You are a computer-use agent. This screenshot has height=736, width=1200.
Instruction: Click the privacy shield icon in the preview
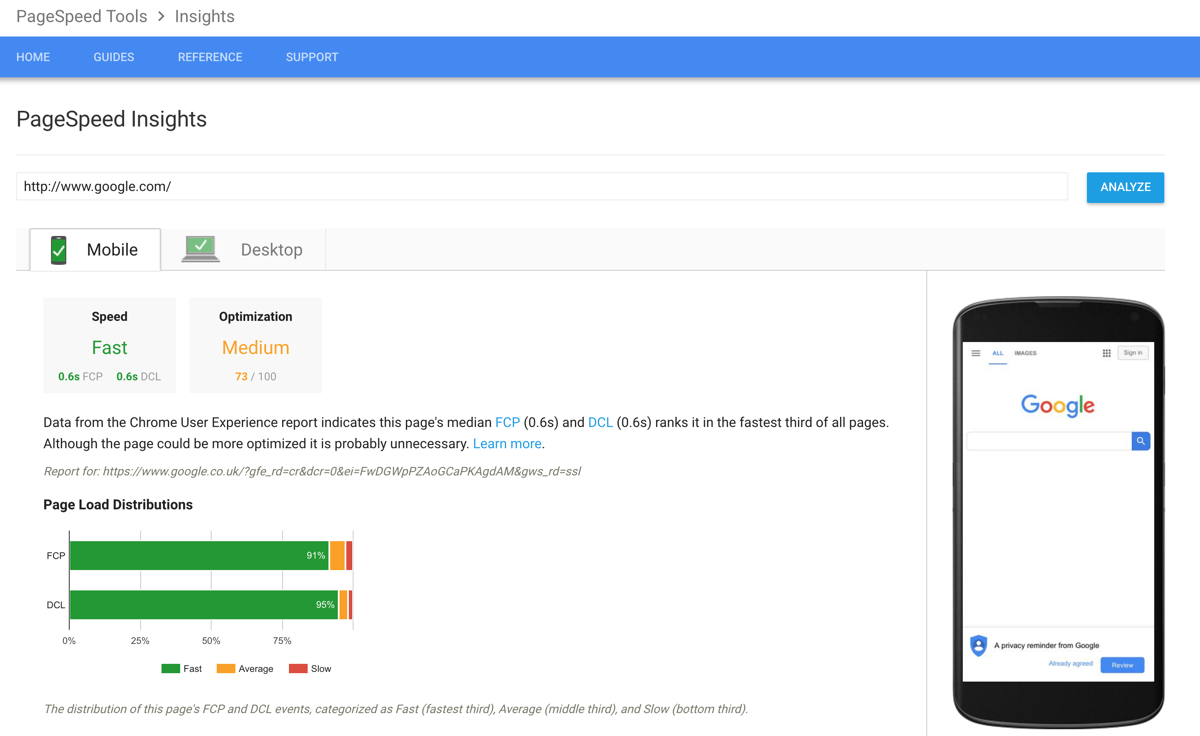pos(977,646)
